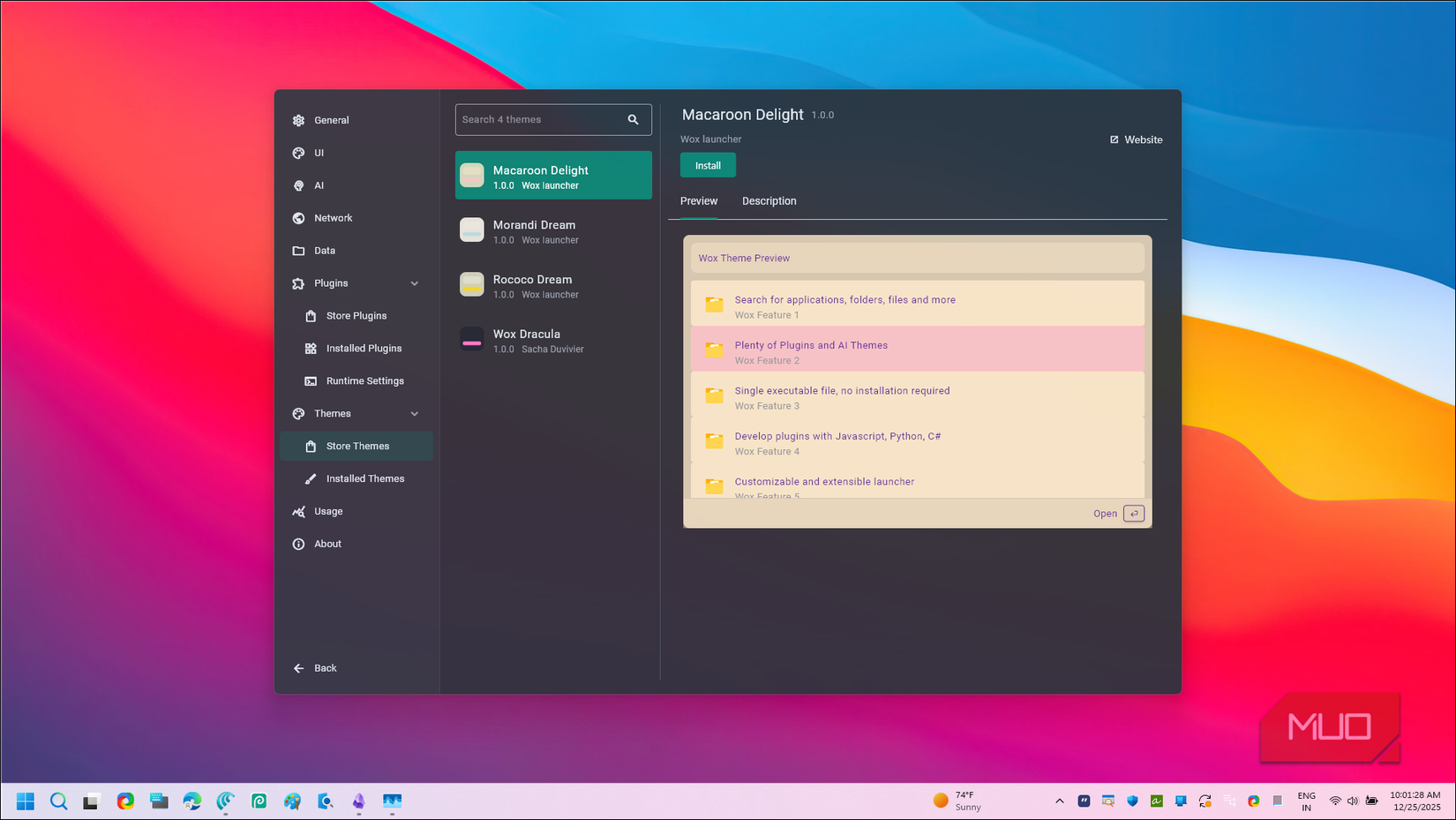Select the Preview tab
Screen dimensions: 1456x820
(698, 201)
